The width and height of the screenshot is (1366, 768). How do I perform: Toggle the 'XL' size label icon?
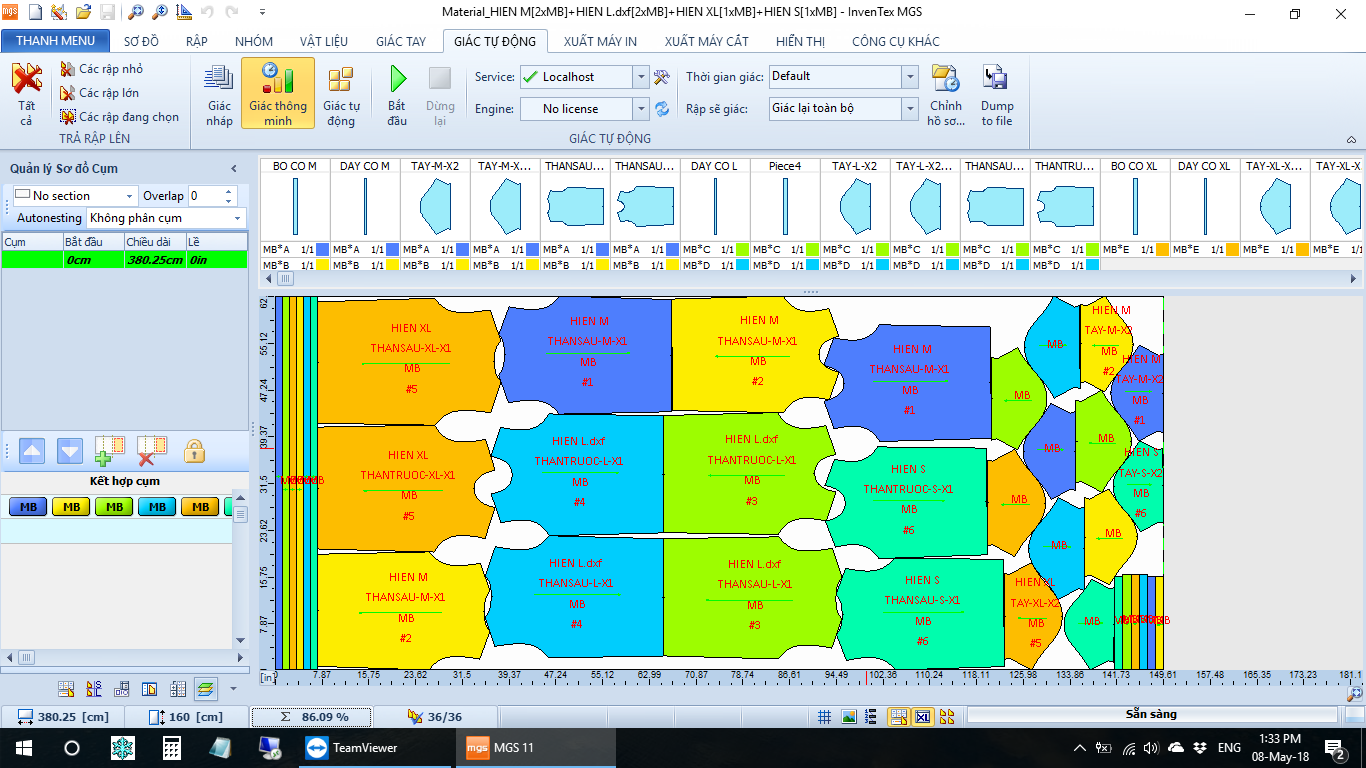pos(922,716)
